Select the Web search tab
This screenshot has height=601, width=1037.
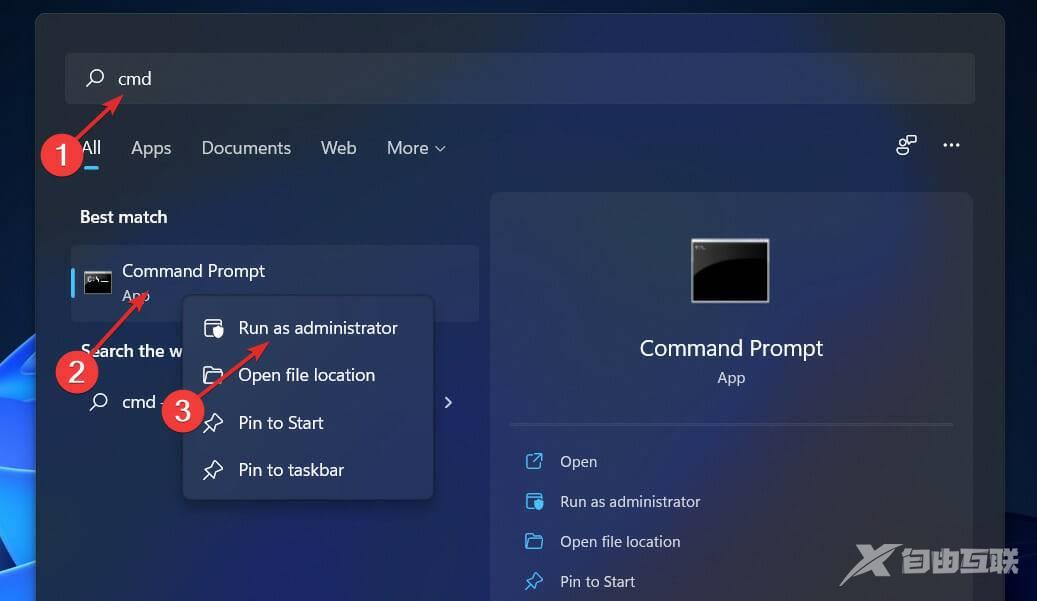pos(338,148)
